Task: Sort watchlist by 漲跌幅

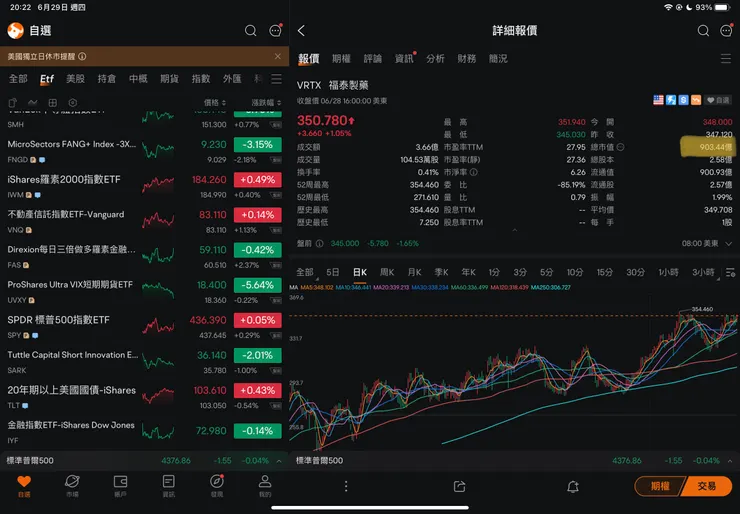Action: click(x=266, y=103)
